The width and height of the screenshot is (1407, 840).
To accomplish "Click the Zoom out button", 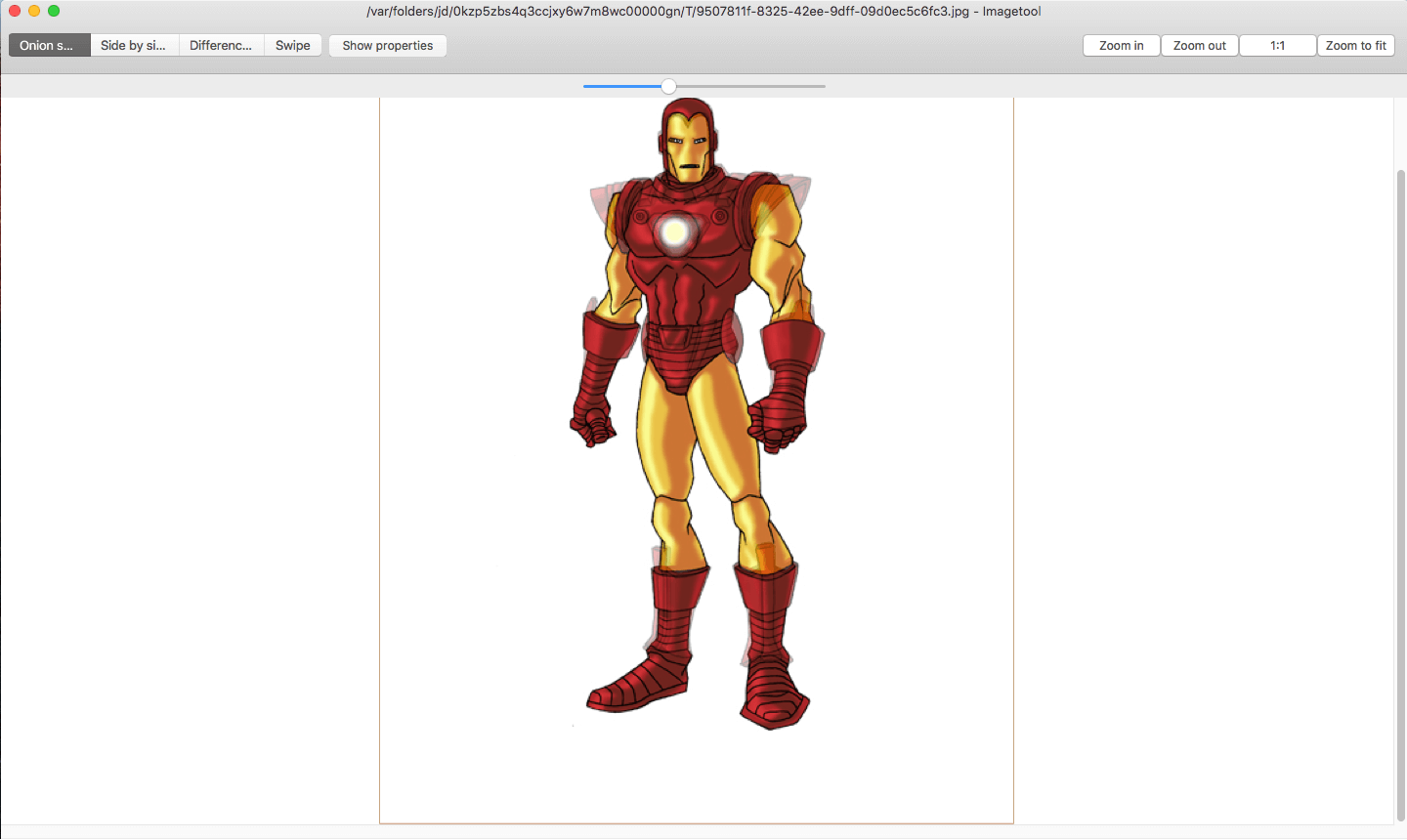I will tap(1200, 46).
